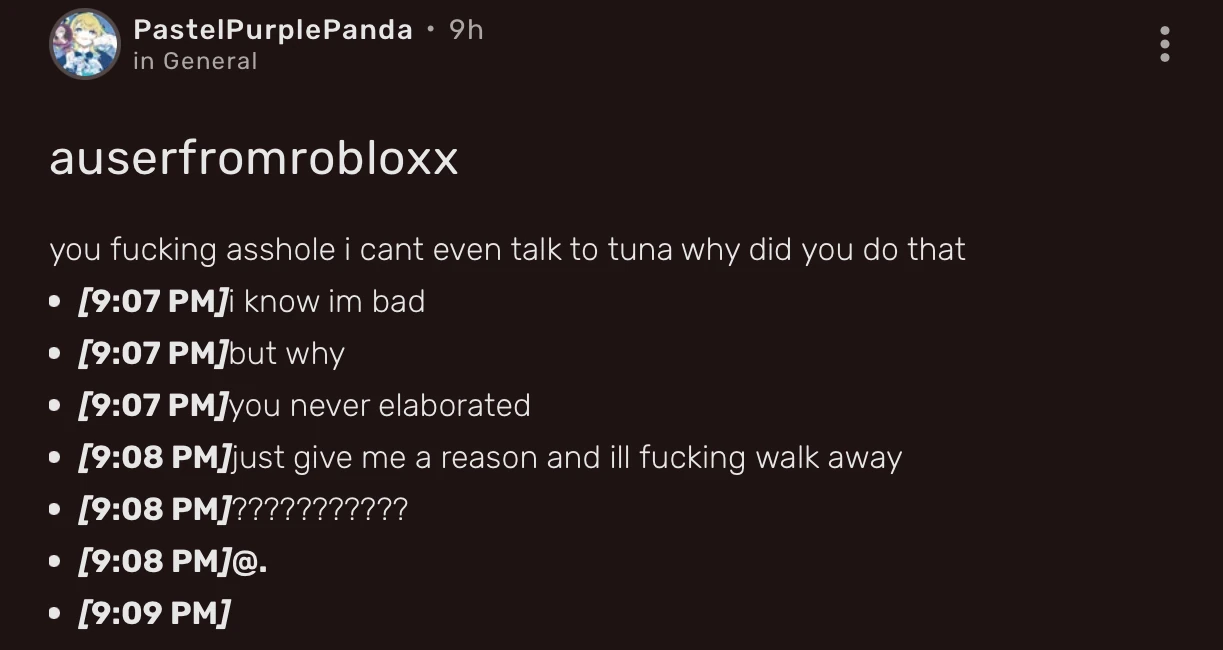Image resolution: width=1223 pixels, height=650 pixels.
Task: Click the bullet next to the 9:09 PM entry
Action: coord(57,613)
